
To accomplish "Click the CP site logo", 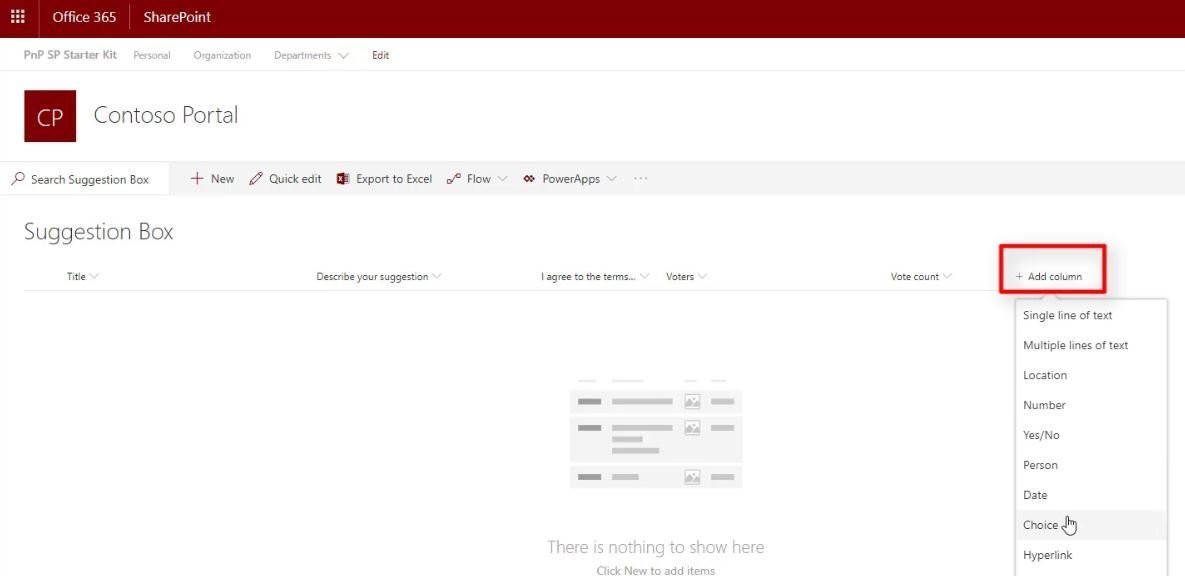I will (x=50, y=116).
